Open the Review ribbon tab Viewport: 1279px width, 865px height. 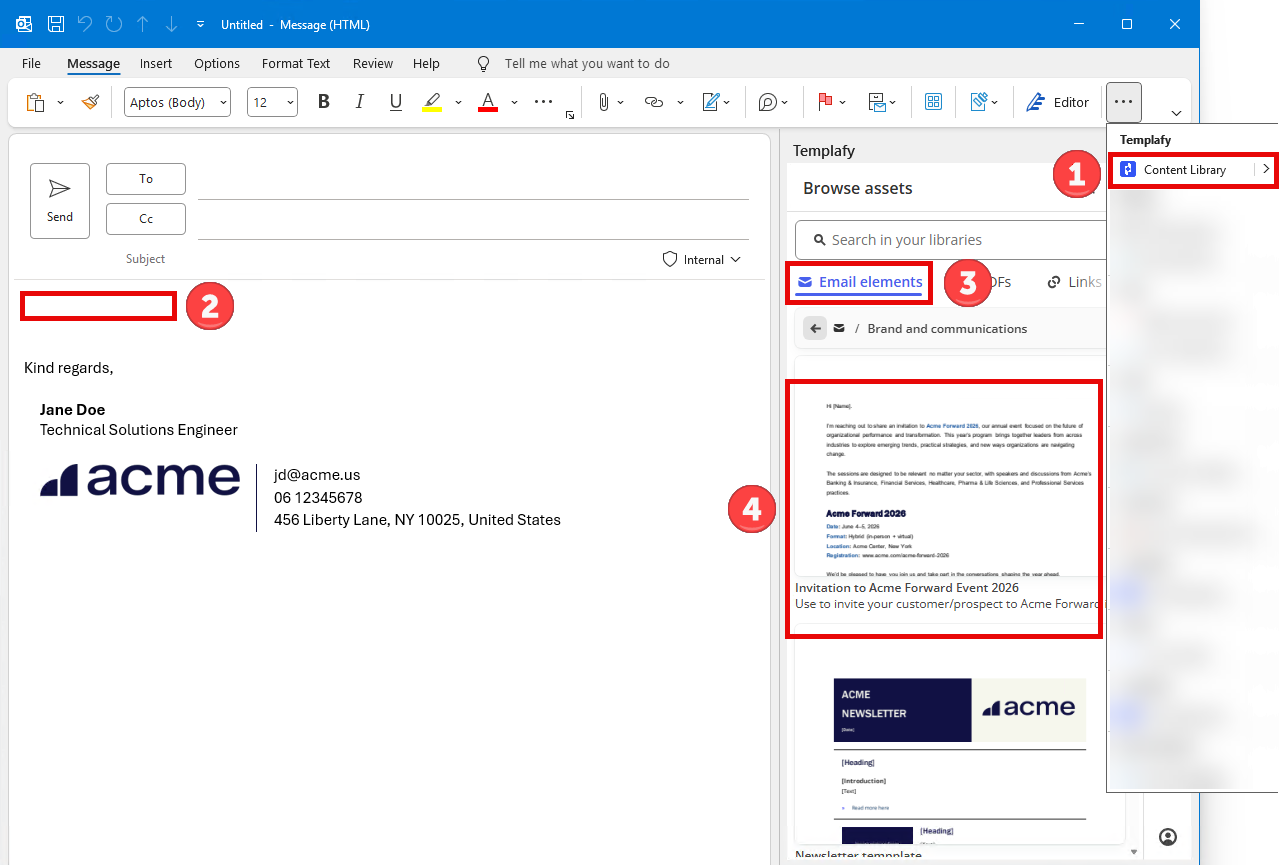373,63
